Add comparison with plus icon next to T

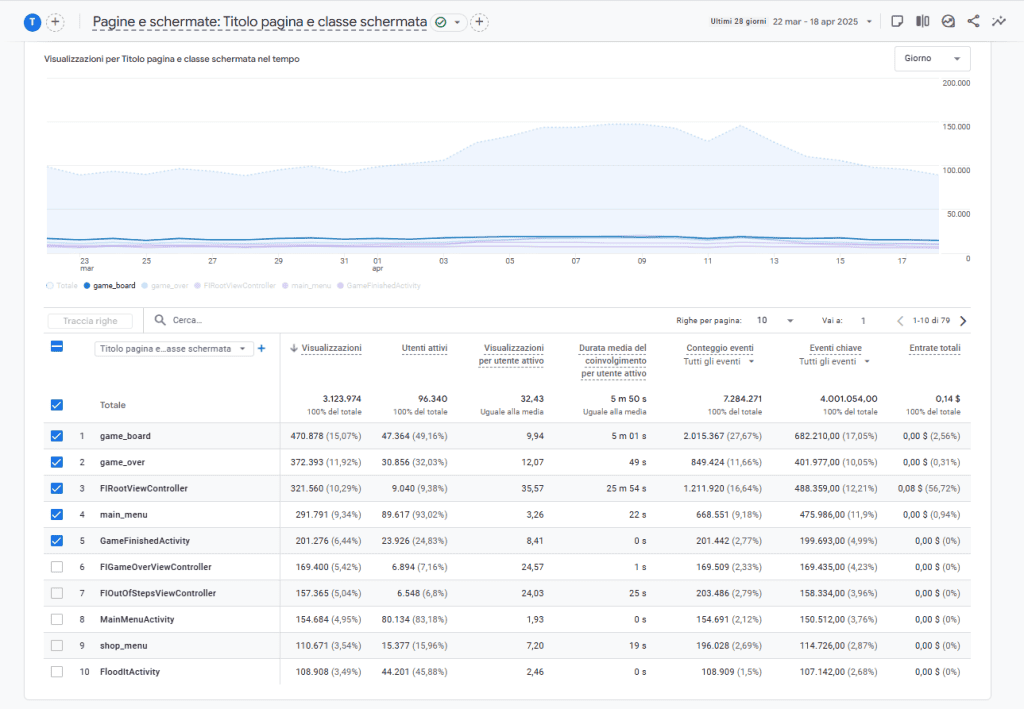[x=56, y=22]
